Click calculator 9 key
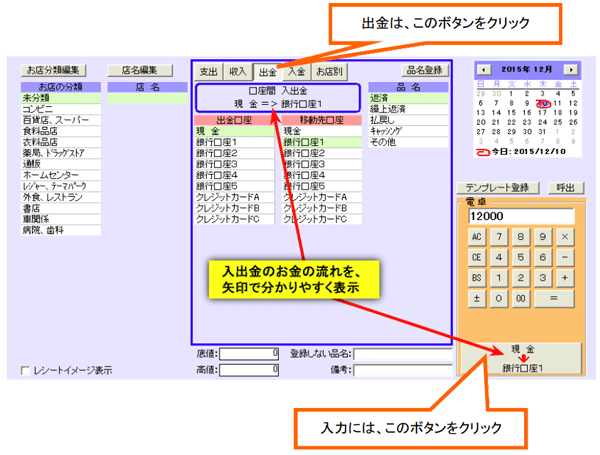The image size is (600, 455). click(543, 237)
